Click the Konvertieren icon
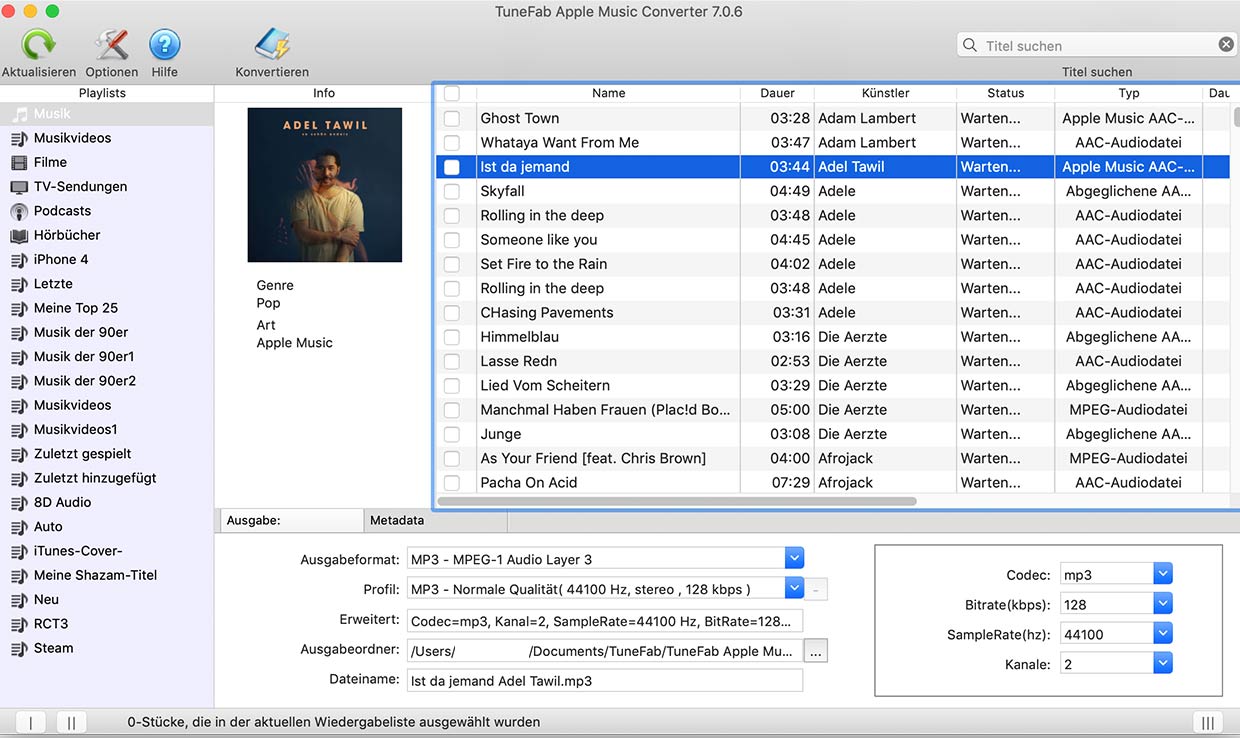Viewport: 1240px width, 738px height. coord(272,45)
